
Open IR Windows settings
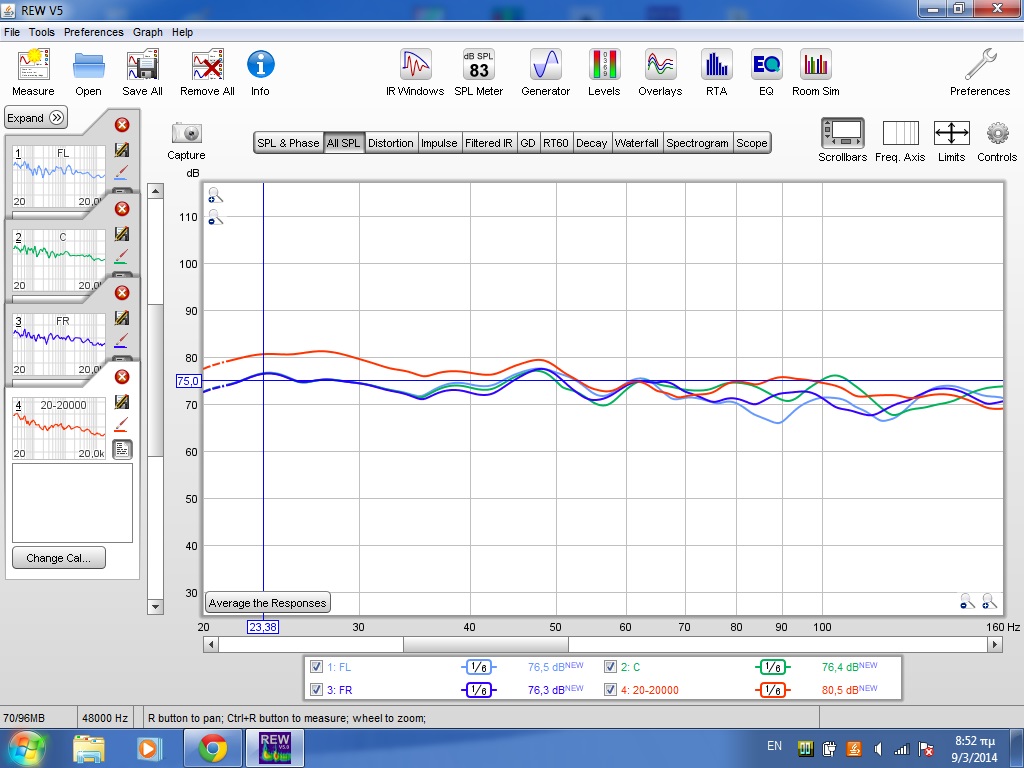(415, 66)
